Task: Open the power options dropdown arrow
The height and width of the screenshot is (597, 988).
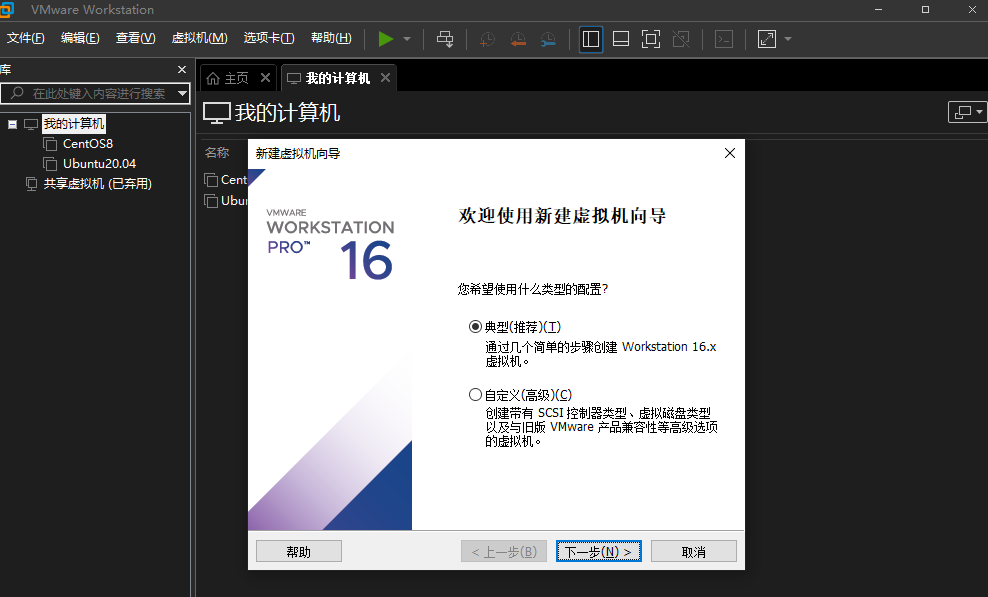Action: click(x=407, y=39)
